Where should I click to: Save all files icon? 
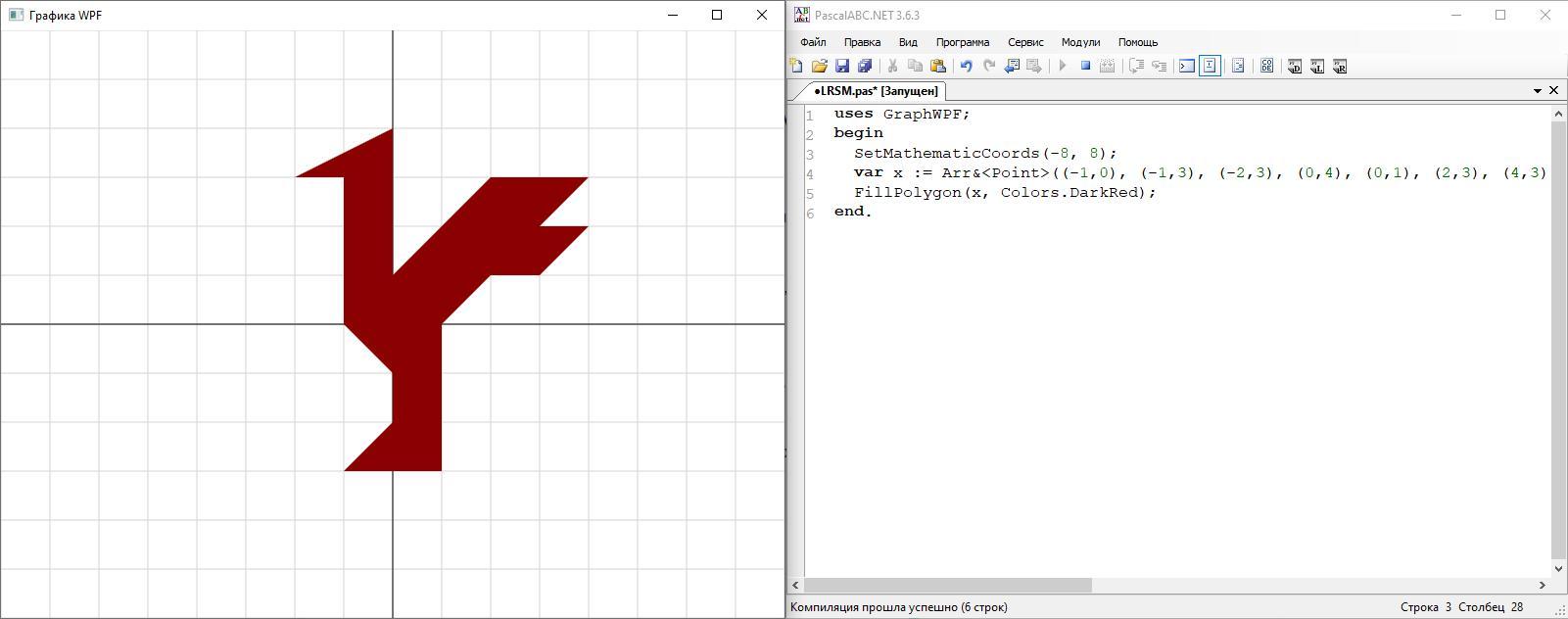pyautogui.click(x=865, y=66)
